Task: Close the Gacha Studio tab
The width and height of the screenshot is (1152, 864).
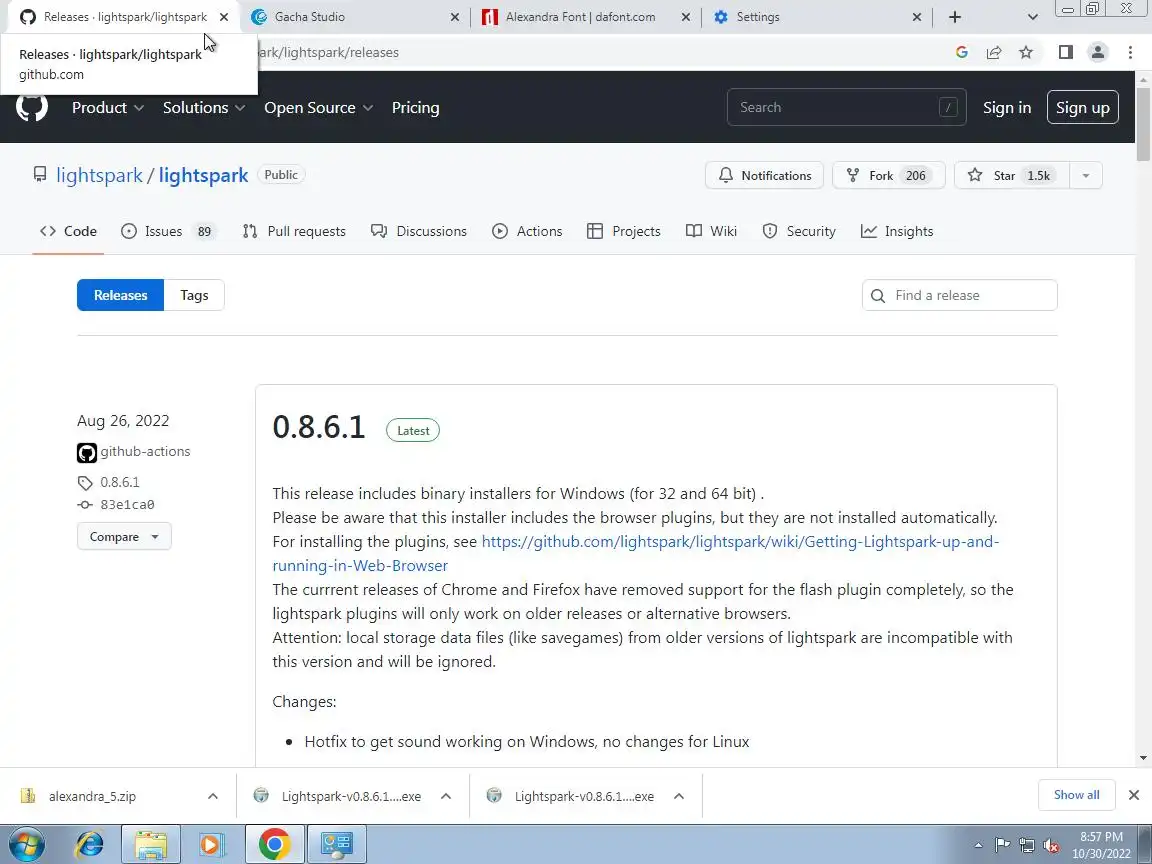Action: [x=455, y=17]
